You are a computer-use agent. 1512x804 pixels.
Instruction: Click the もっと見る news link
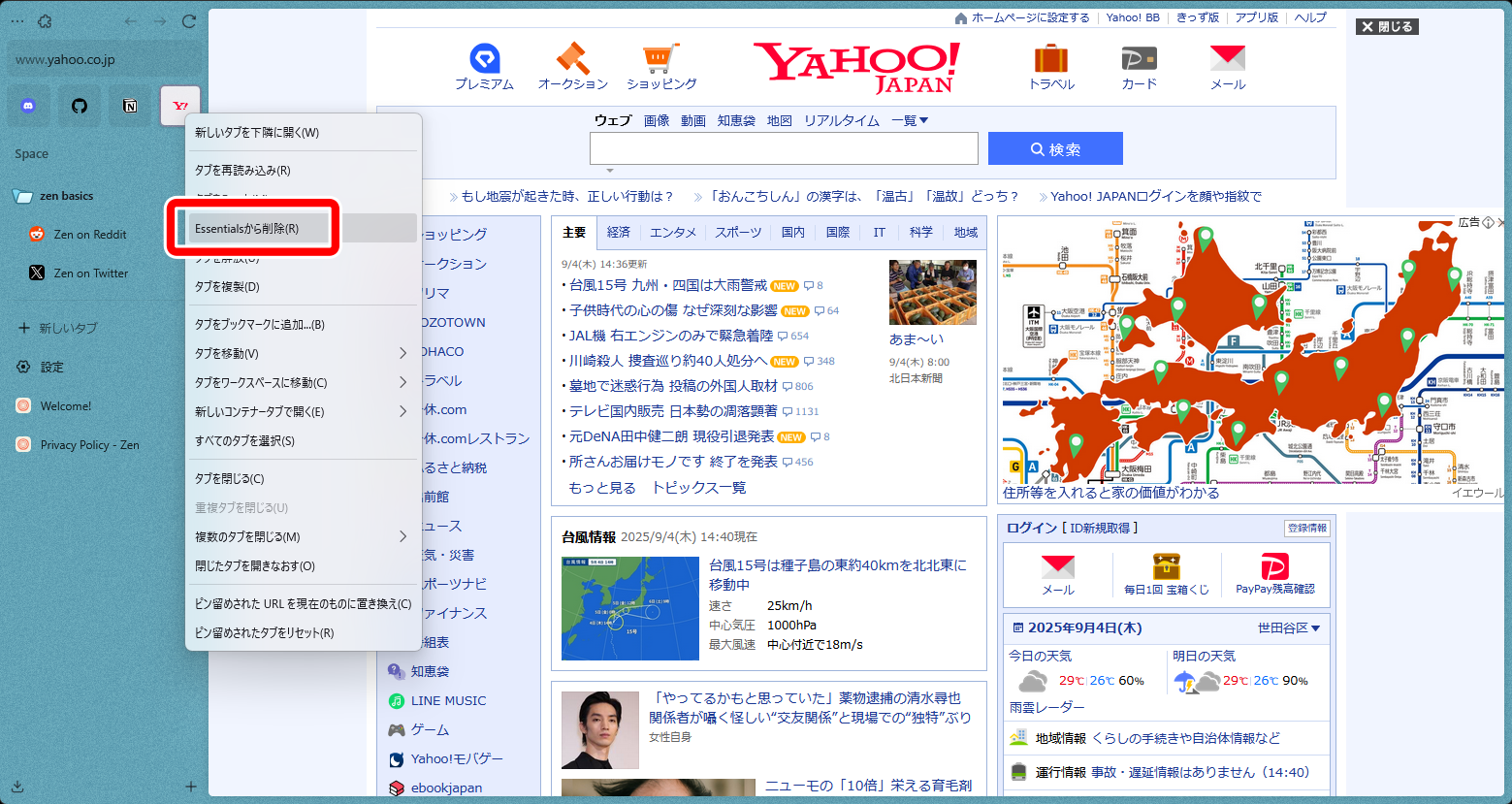(602, 488)
